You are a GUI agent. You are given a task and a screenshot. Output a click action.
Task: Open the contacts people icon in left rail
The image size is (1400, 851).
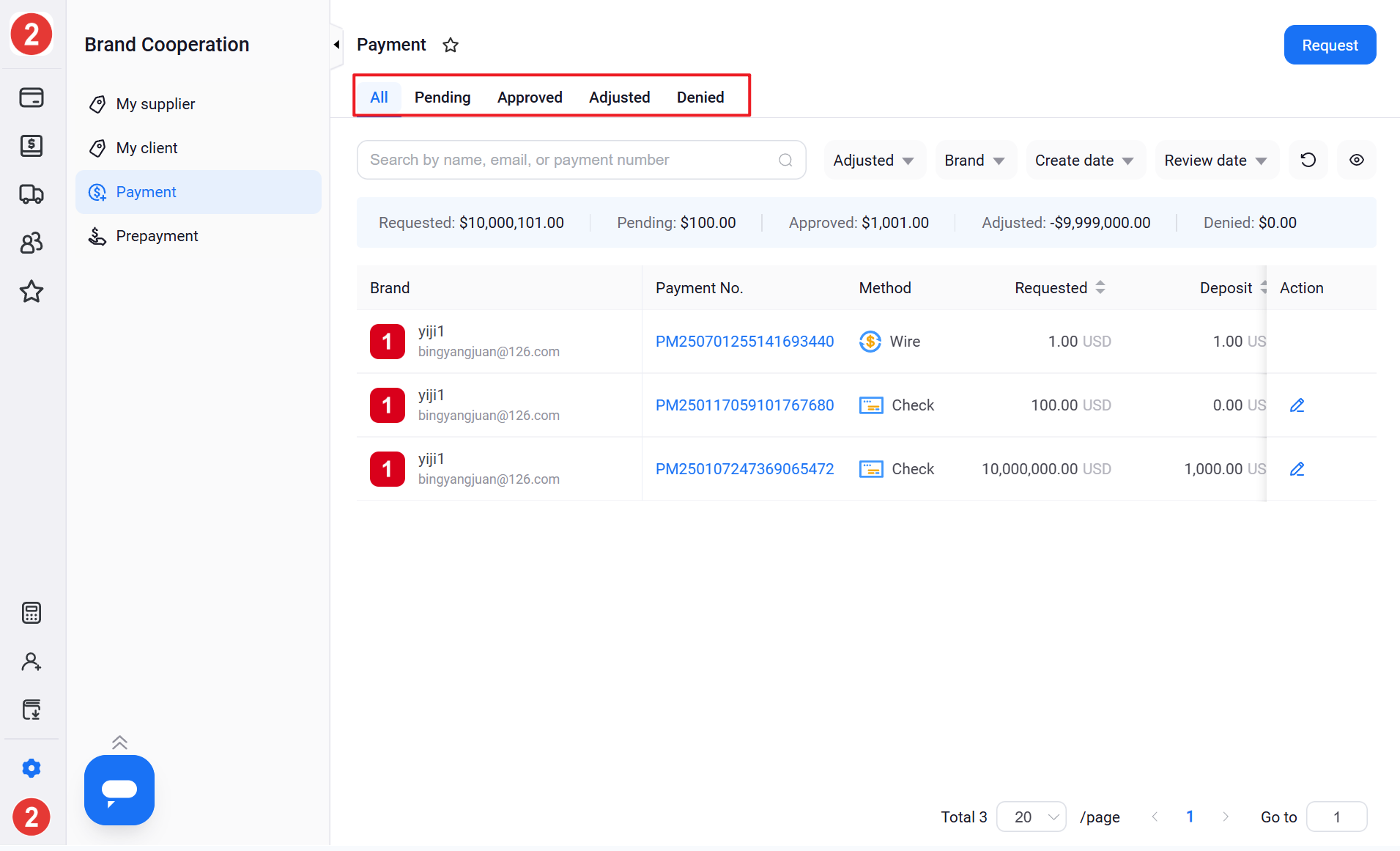32,243
